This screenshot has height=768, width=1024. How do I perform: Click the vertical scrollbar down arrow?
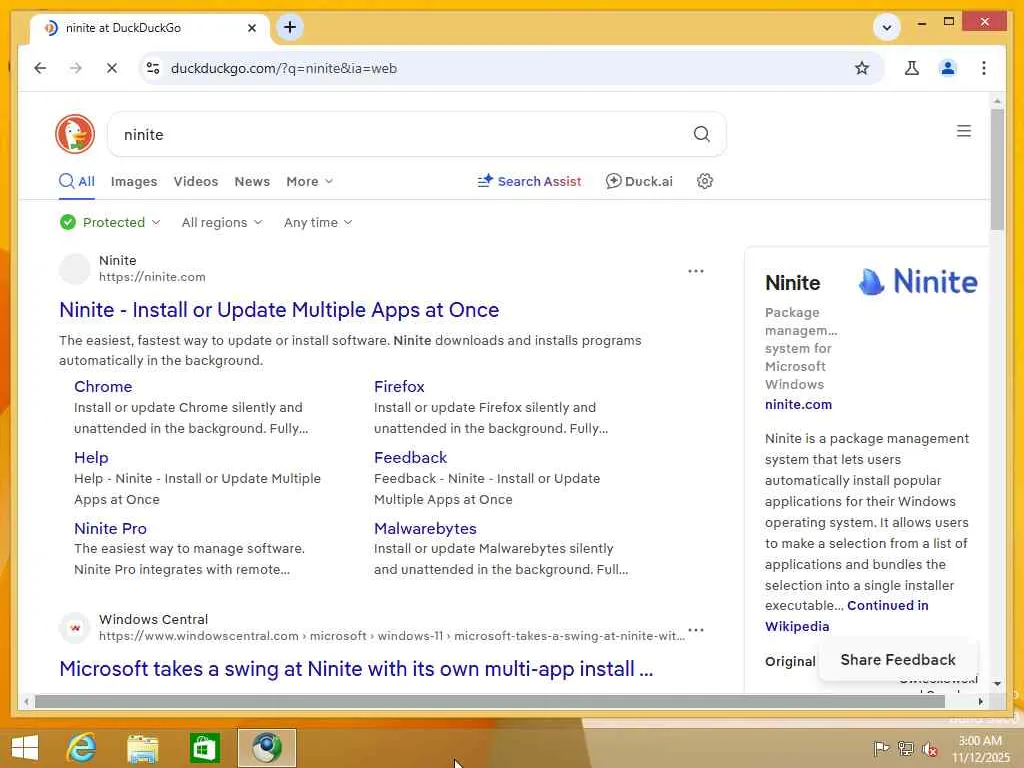point(997,684)
